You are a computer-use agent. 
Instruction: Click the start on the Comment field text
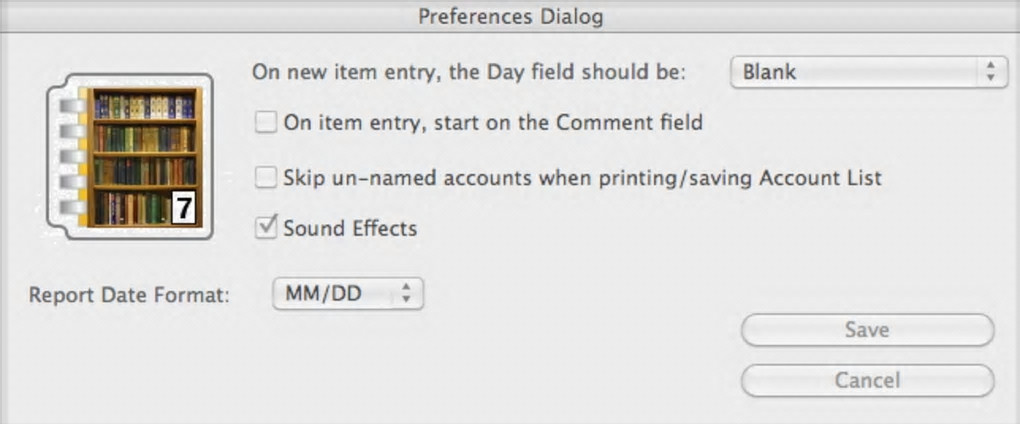[x=493, y=123]
